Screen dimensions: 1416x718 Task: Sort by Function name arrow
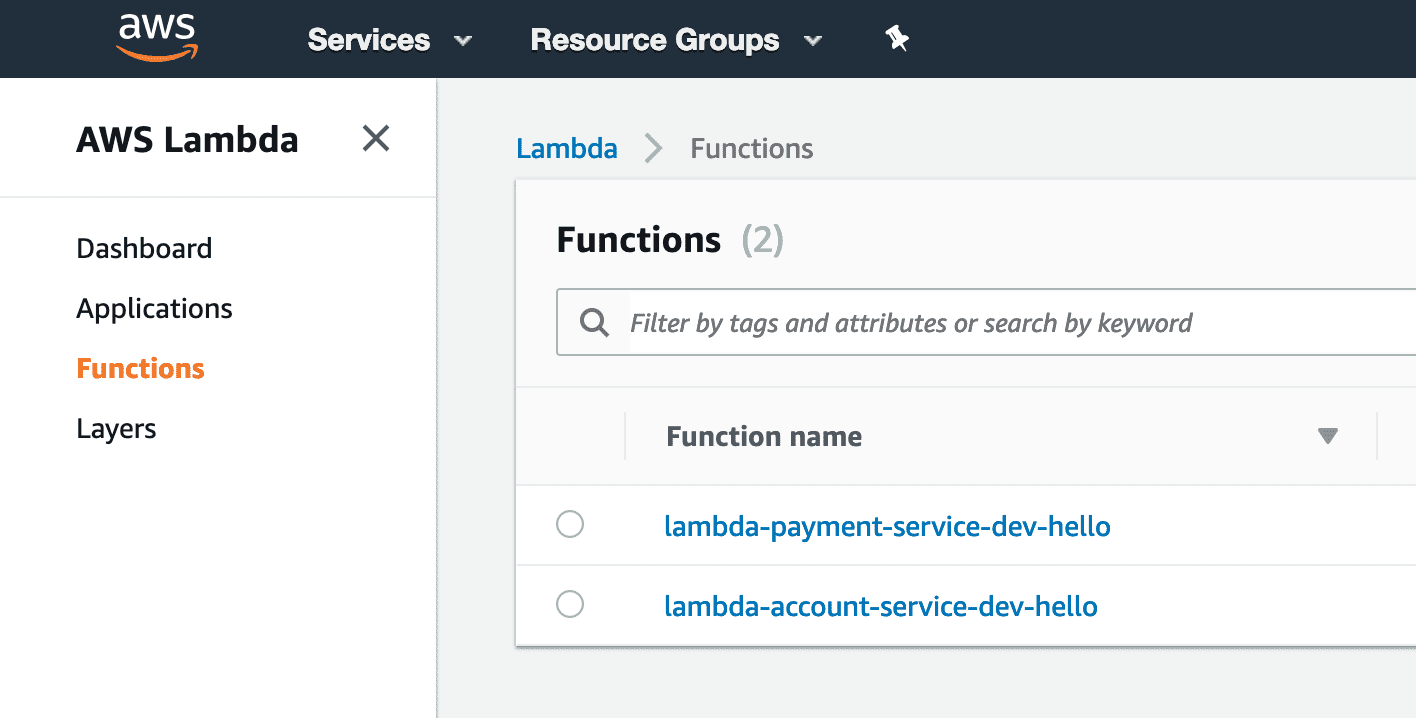tap(1328, 436)
